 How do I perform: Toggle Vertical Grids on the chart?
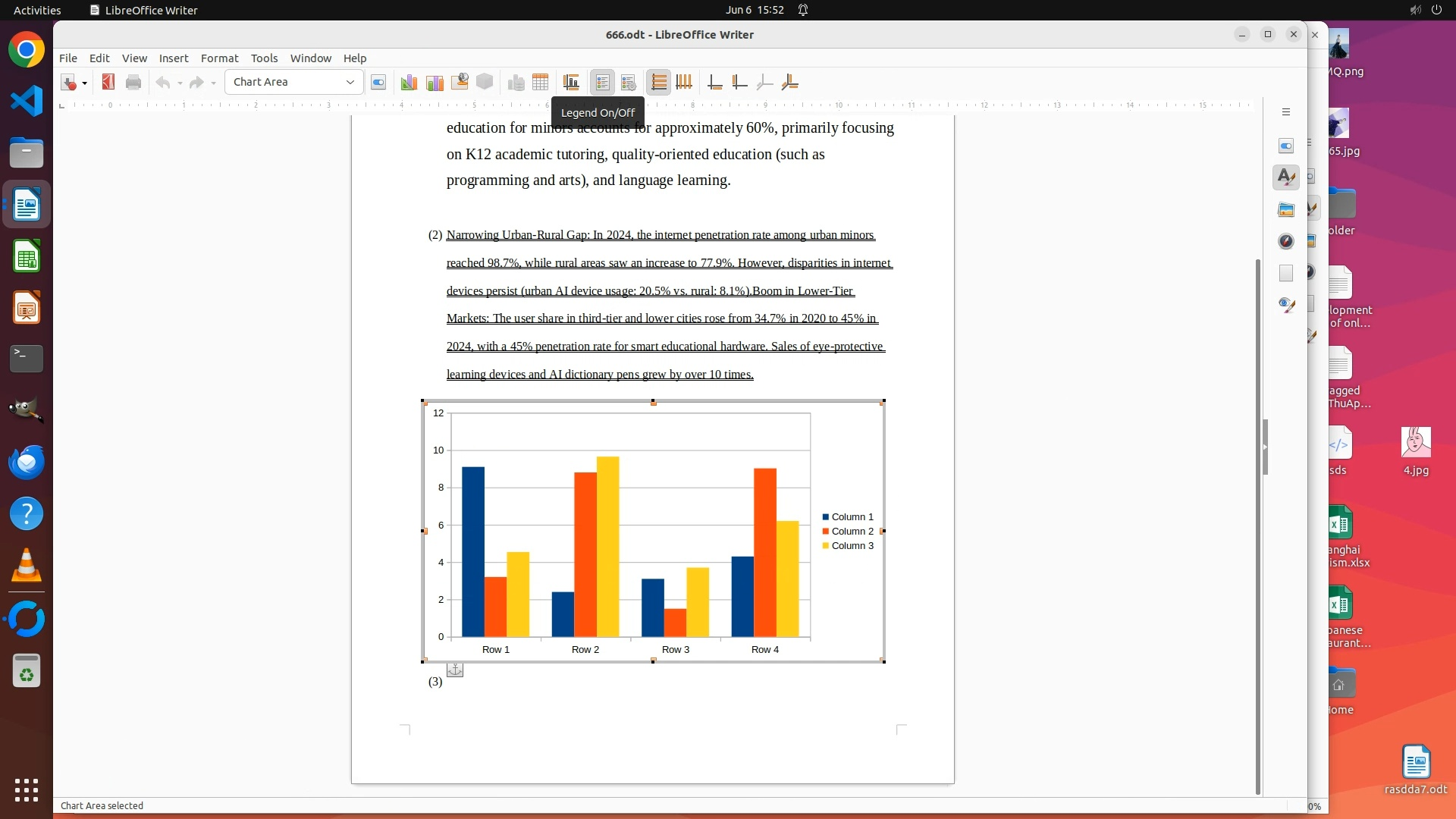tap(684, 82)
